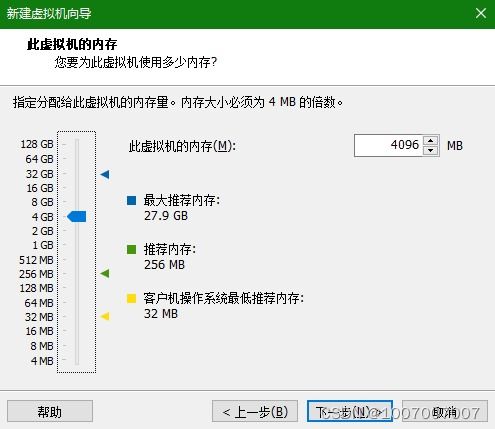Viewport: 495px width, 429px height.
Task: Click the blue memory slider thumb
Action: pyautogui.click(x=77, y=216)
